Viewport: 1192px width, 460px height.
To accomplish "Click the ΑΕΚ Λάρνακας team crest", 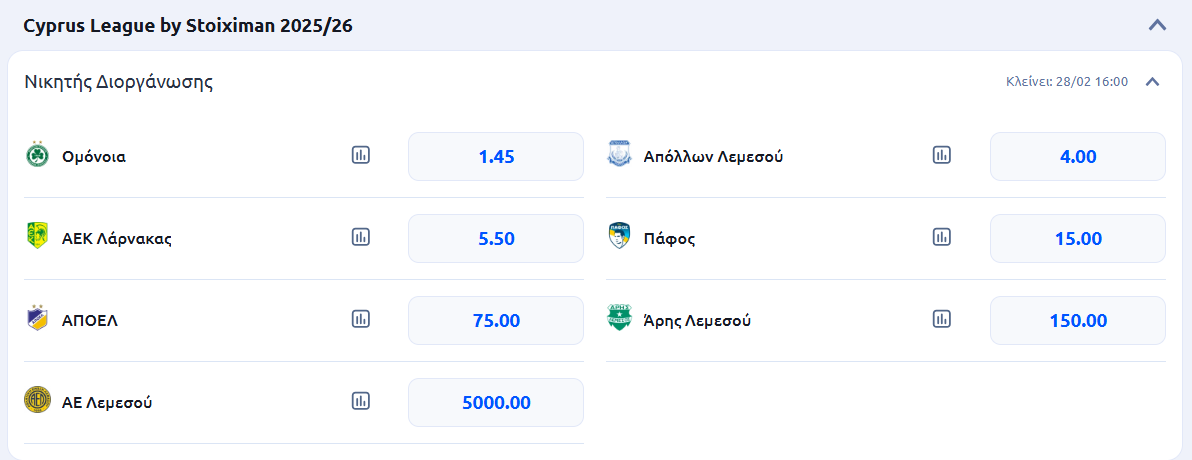I will pos(37,236).
